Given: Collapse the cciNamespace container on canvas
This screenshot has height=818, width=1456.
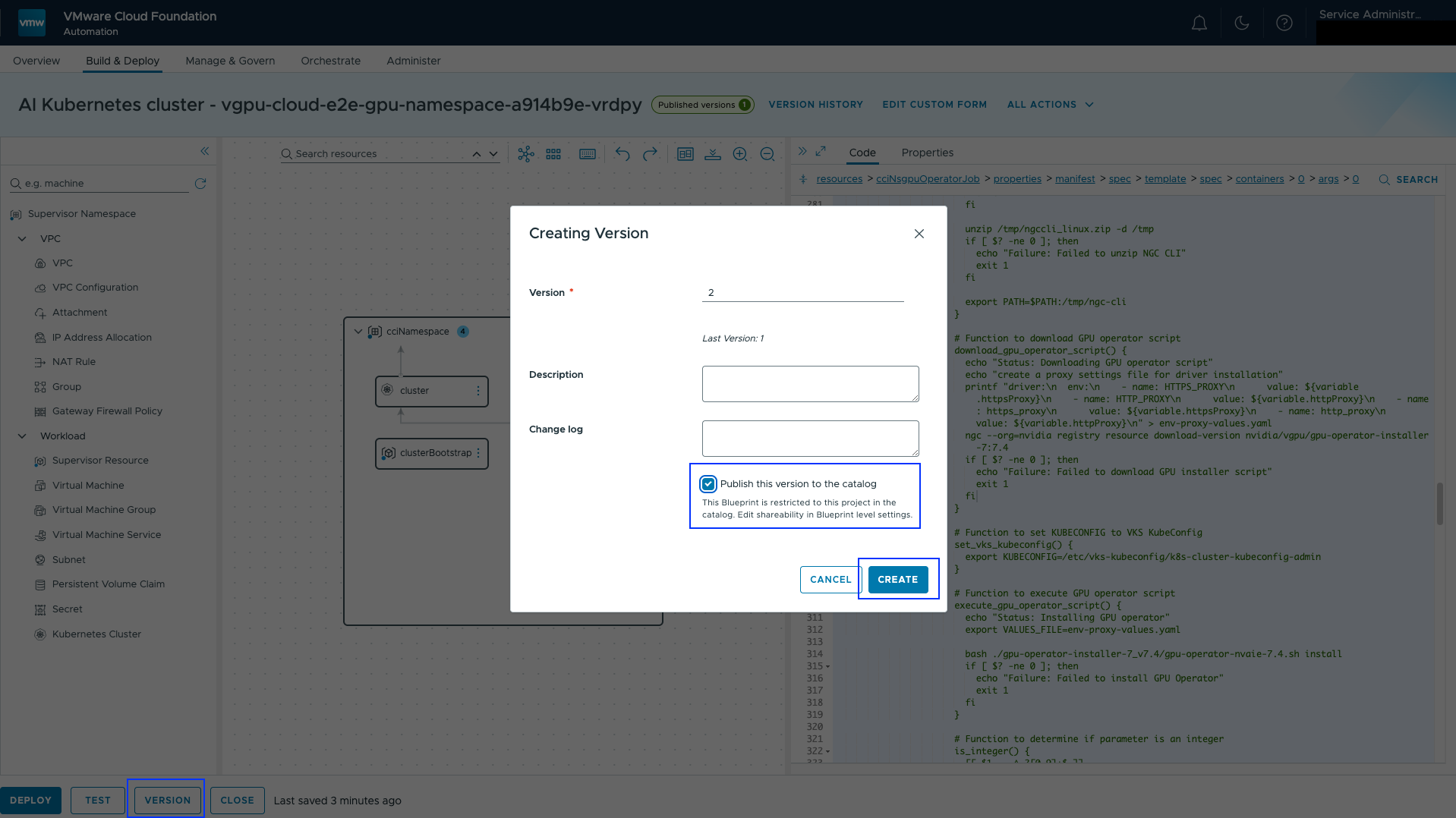Looking at the screenshot, I should click(358, 332).
